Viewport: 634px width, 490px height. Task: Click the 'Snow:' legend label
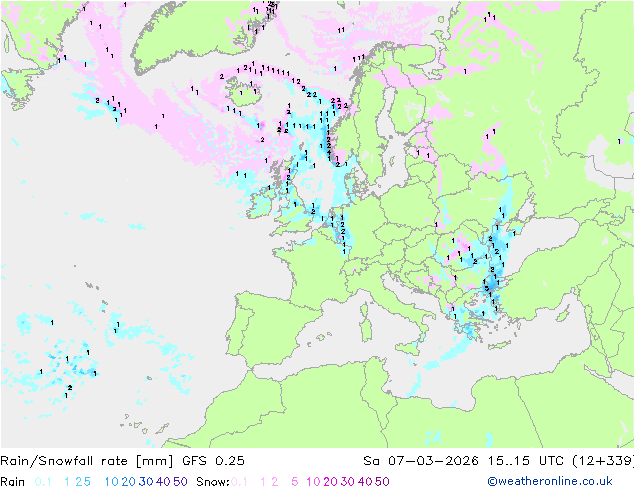tap(213, 482)
